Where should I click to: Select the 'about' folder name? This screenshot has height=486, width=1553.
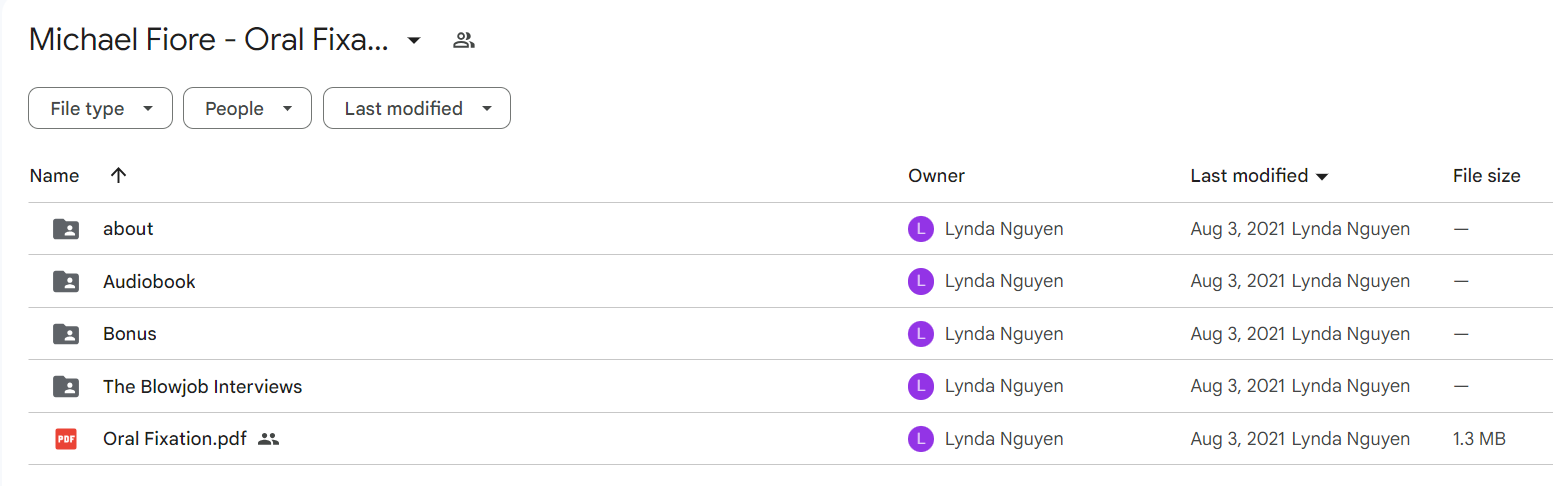[x=128, y=229]
